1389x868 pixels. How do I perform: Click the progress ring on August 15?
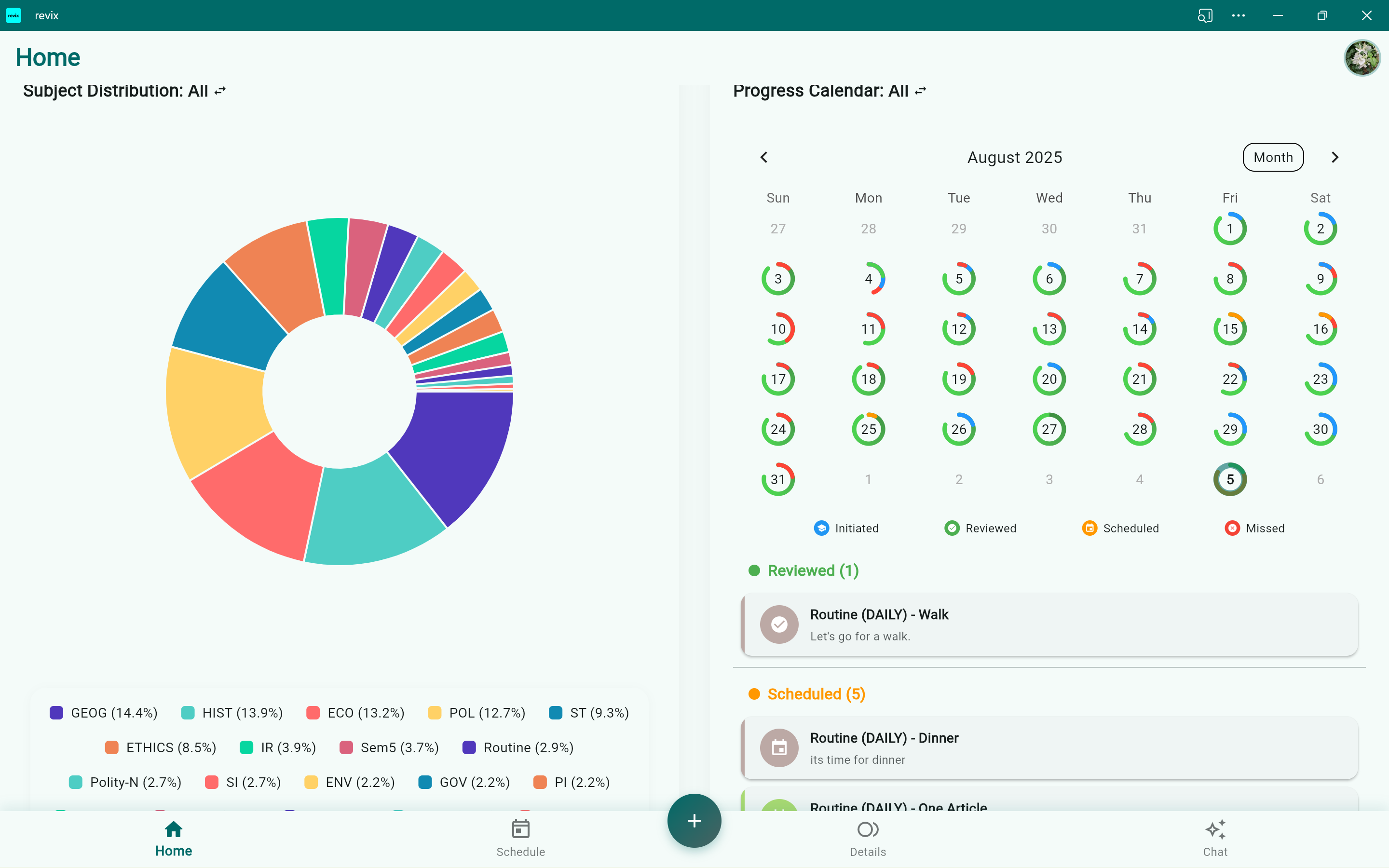click(1229, 328)
